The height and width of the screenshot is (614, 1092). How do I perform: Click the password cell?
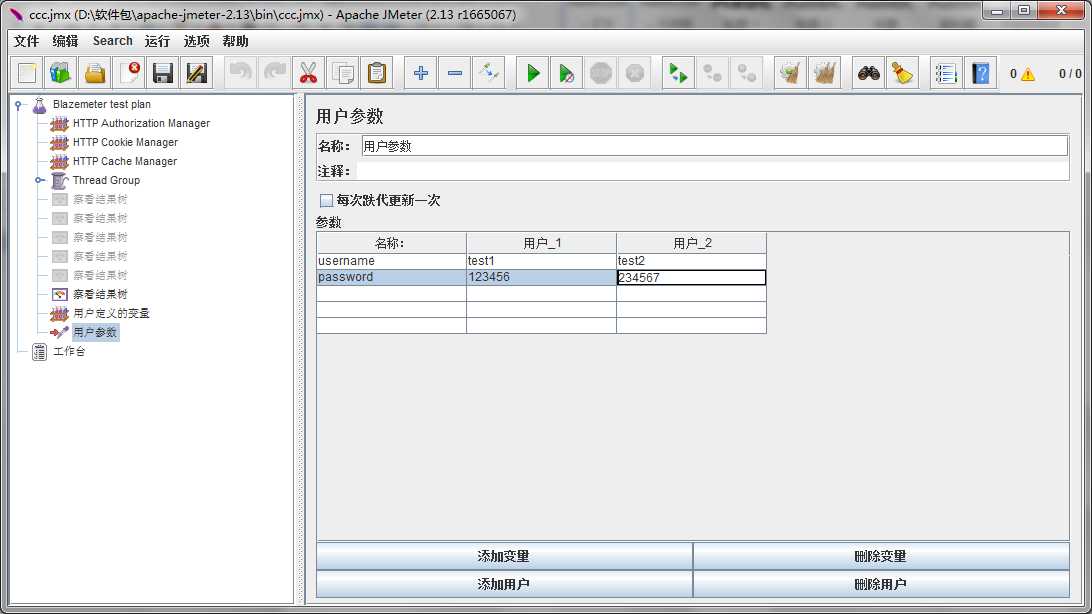391,277
